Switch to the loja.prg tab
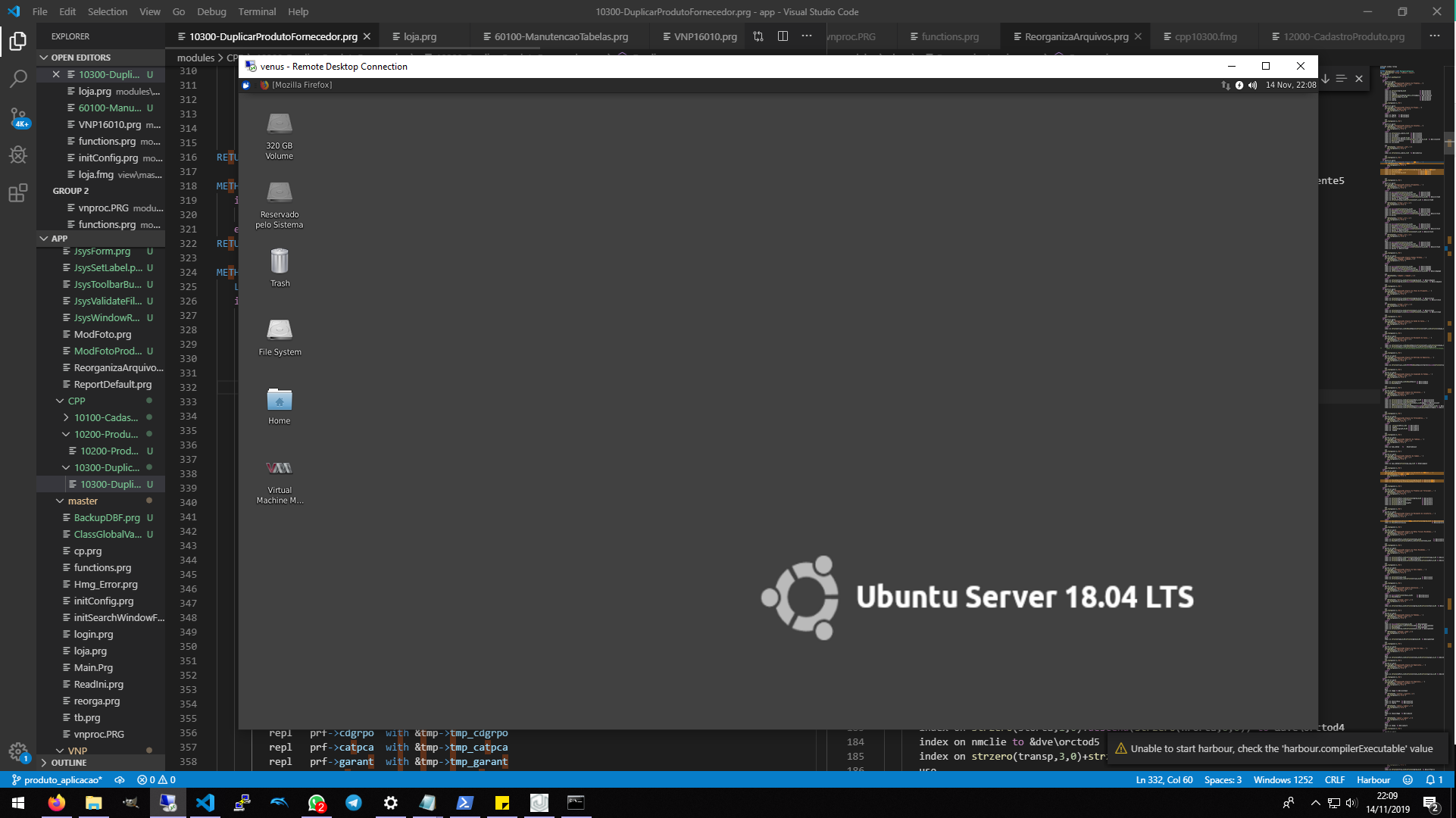This screenshot has width=1456, height=818. pos(420,36)
